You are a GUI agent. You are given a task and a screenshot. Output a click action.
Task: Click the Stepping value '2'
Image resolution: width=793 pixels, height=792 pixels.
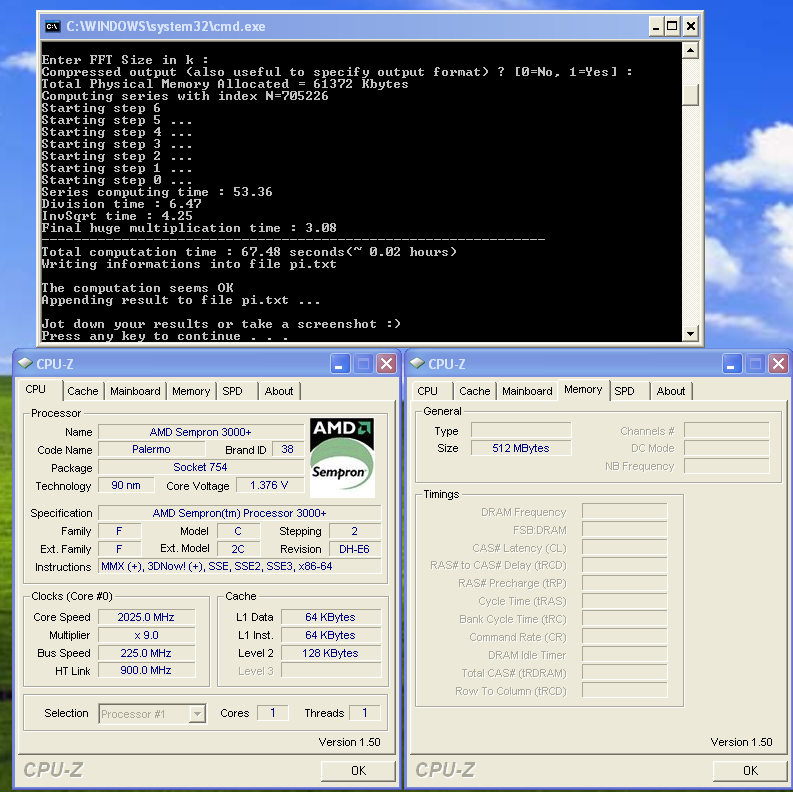[355, 531]
